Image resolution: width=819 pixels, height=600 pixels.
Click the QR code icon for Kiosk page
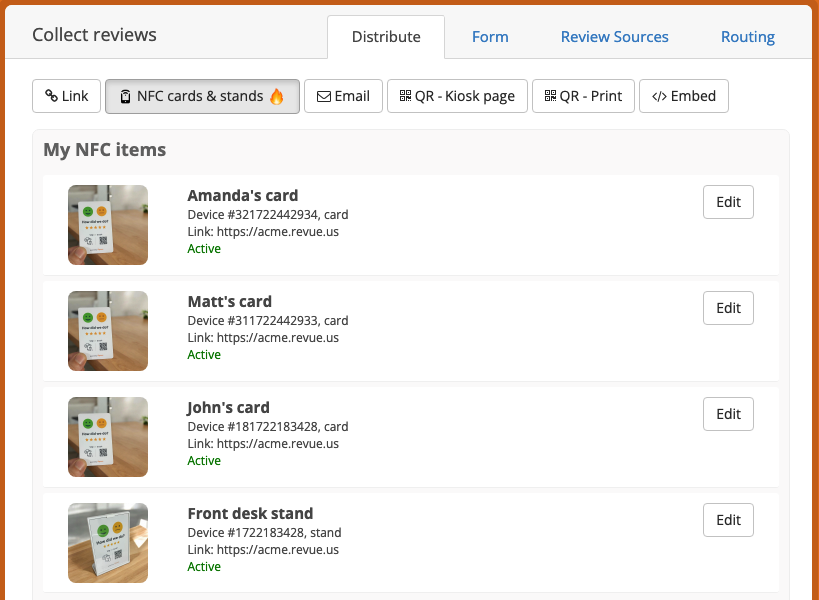(x=405, y=96)
